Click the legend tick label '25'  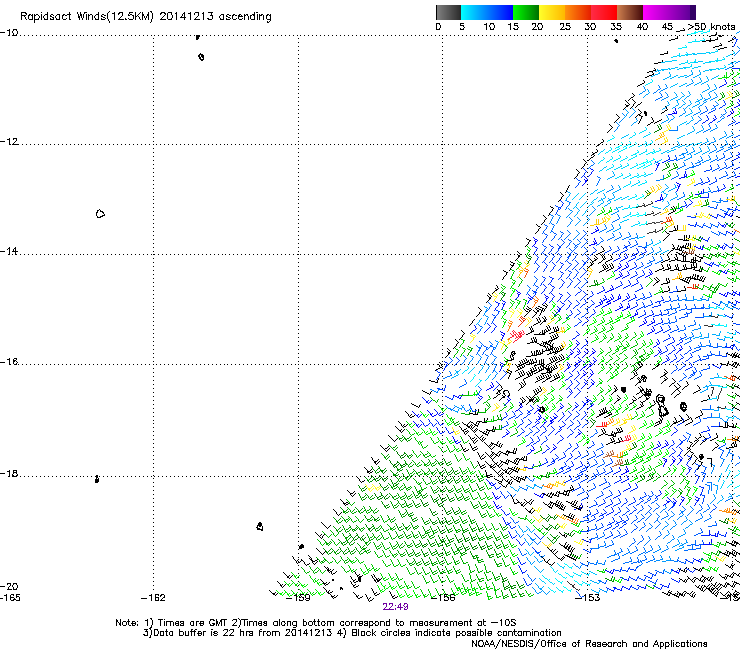tap(565, 27)
